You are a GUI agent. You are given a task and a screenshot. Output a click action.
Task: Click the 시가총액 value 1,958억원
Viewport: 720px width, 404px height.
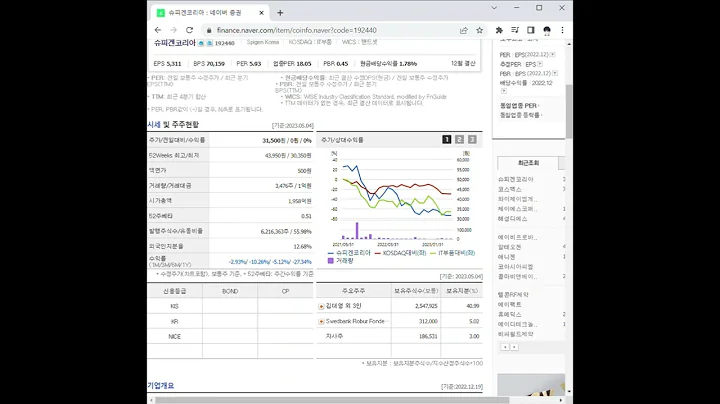(x=300, y=201)
